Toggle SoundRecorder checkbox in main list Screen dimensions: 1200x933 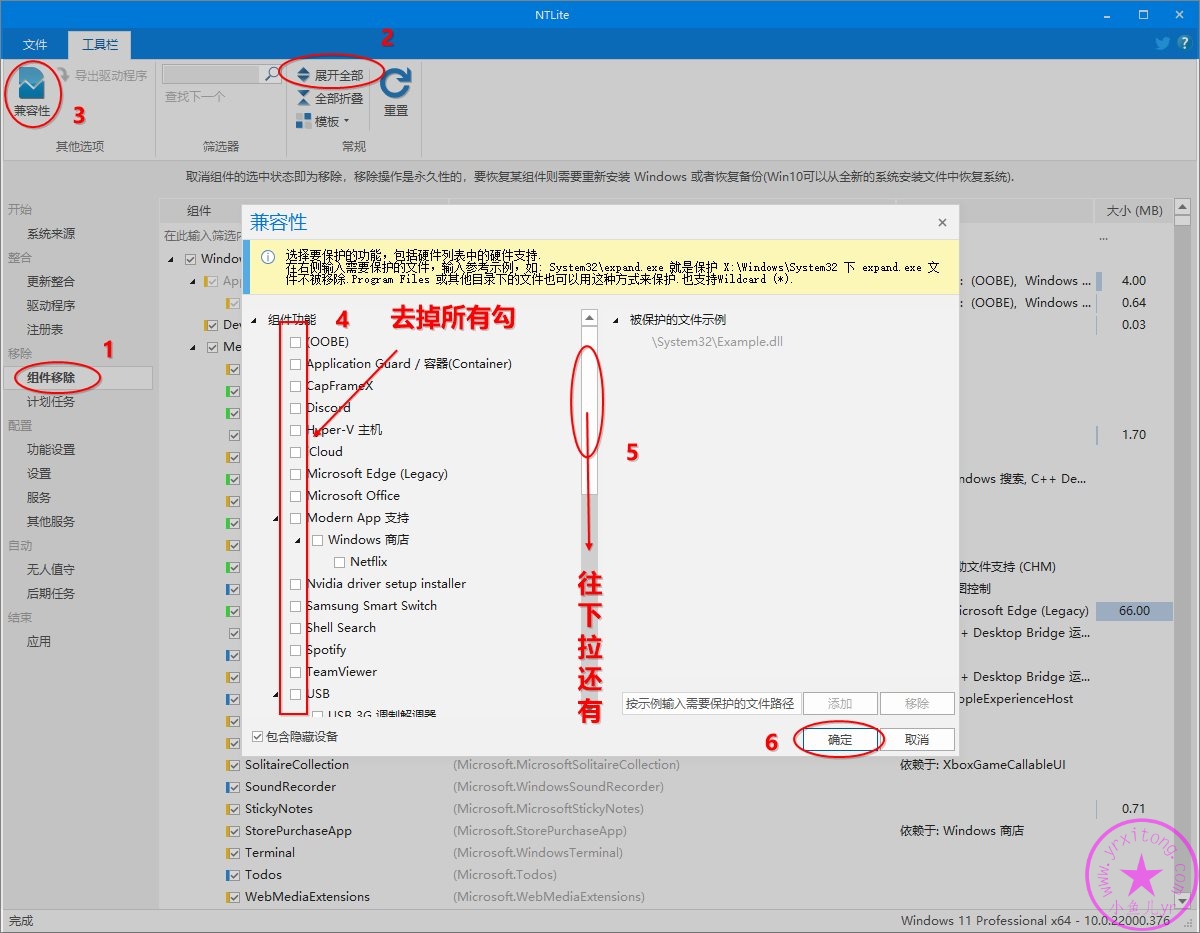click(x=233, y=787)
